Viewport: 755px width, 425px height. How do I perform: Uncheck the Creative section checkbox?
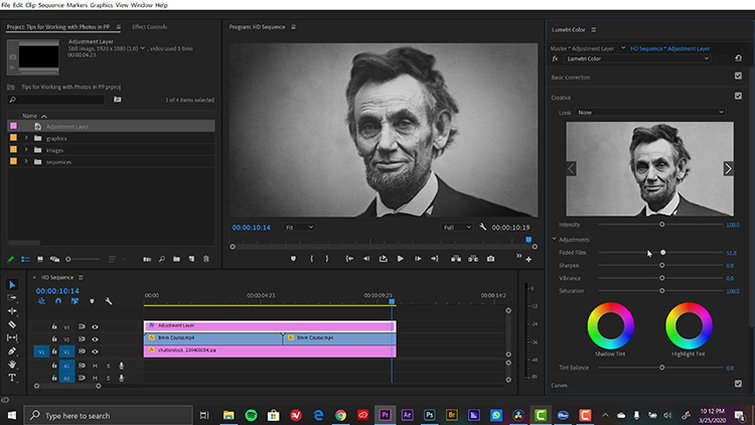point(737,97)
